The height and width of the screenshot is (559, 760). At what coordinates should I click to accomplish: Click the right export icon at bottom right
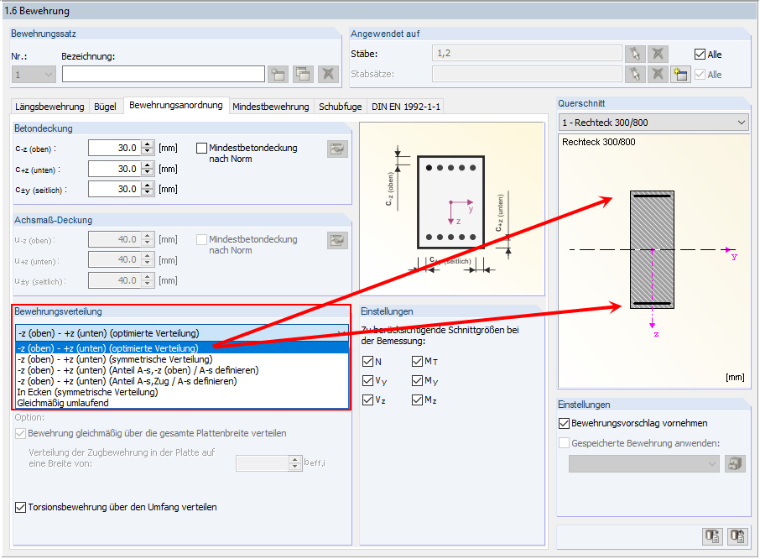coord(737,536)
